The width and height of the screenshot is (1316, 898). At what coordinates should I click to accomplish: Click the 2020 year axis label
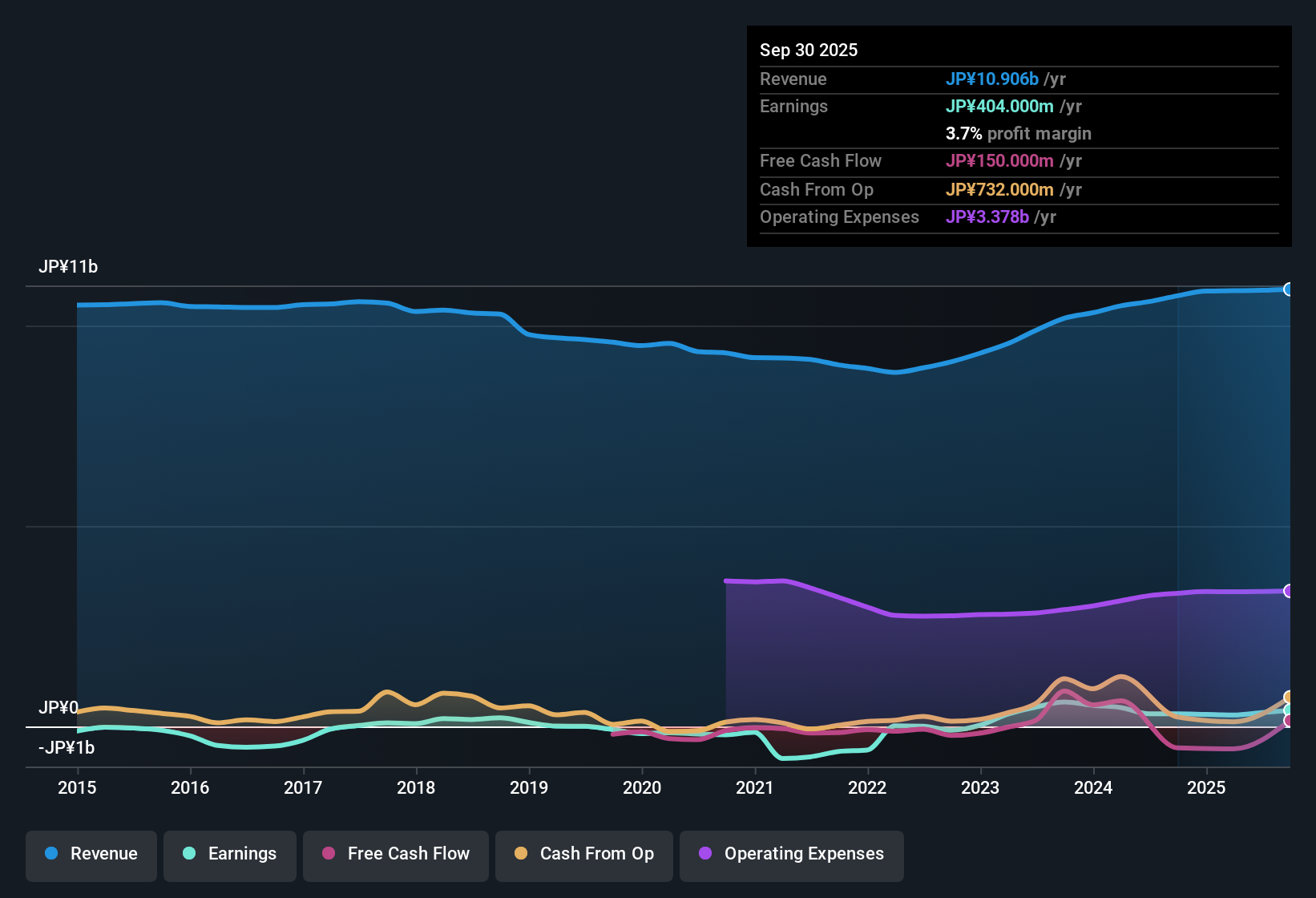(x=641, y=788)
